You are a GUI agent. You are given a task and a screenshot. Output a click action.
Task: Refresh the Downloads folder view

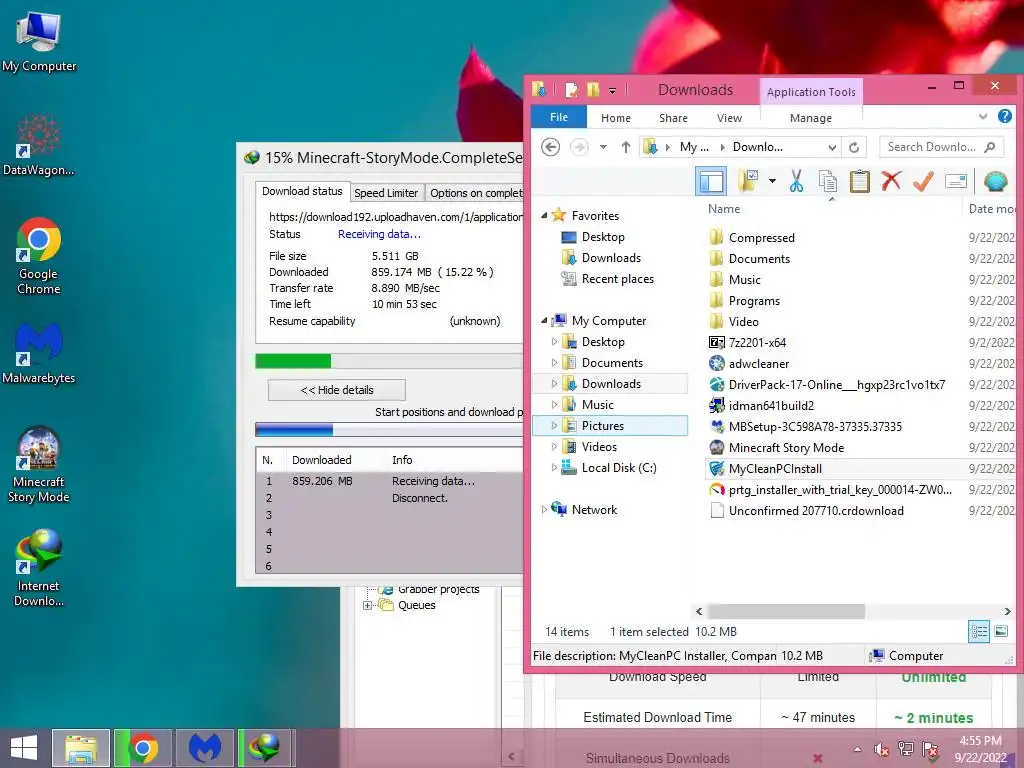tap(854, 147)
